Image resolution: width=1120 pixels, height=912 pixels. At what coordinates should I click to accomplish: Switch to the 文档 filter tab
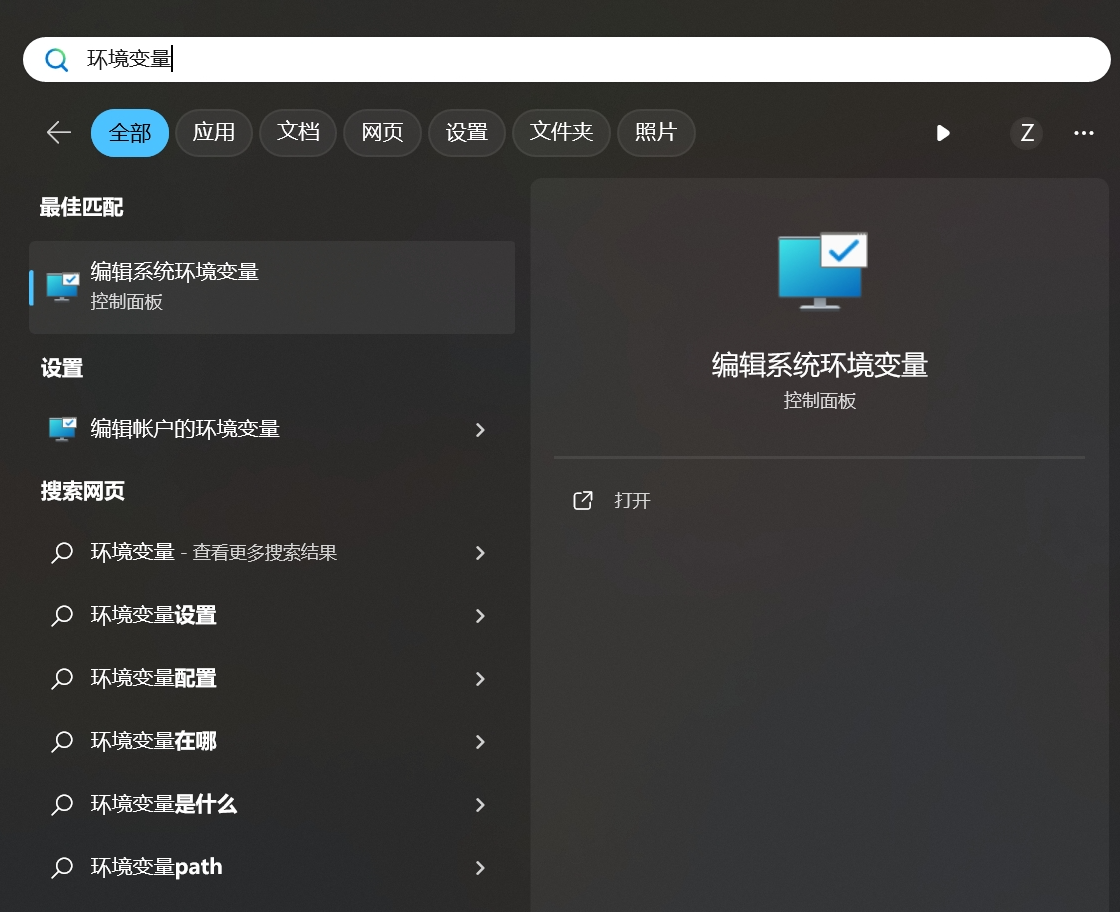pyautogui.click(x=298, y=133)
